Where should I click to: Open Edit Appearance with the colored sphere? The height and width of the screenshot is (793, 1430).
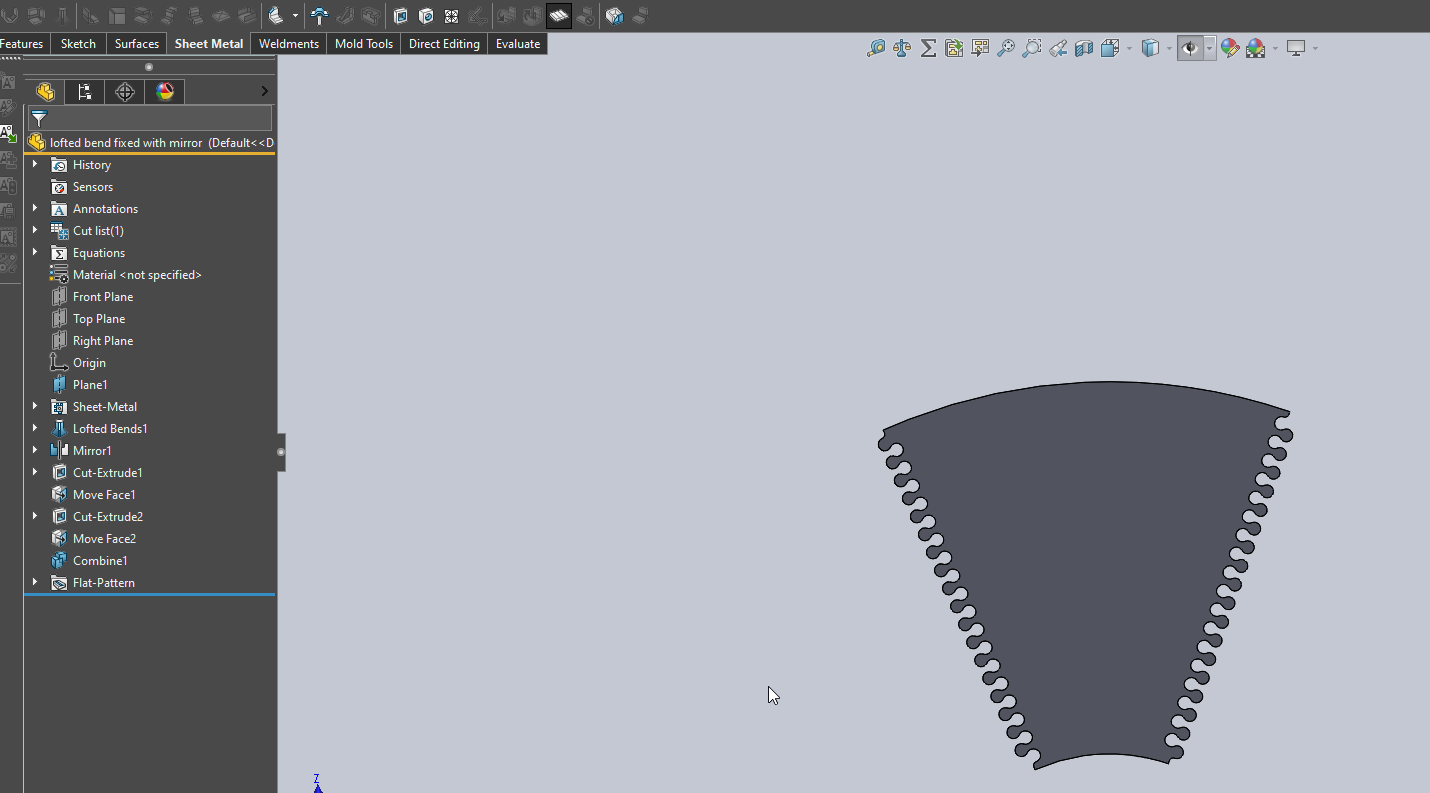coord(1229,47)
